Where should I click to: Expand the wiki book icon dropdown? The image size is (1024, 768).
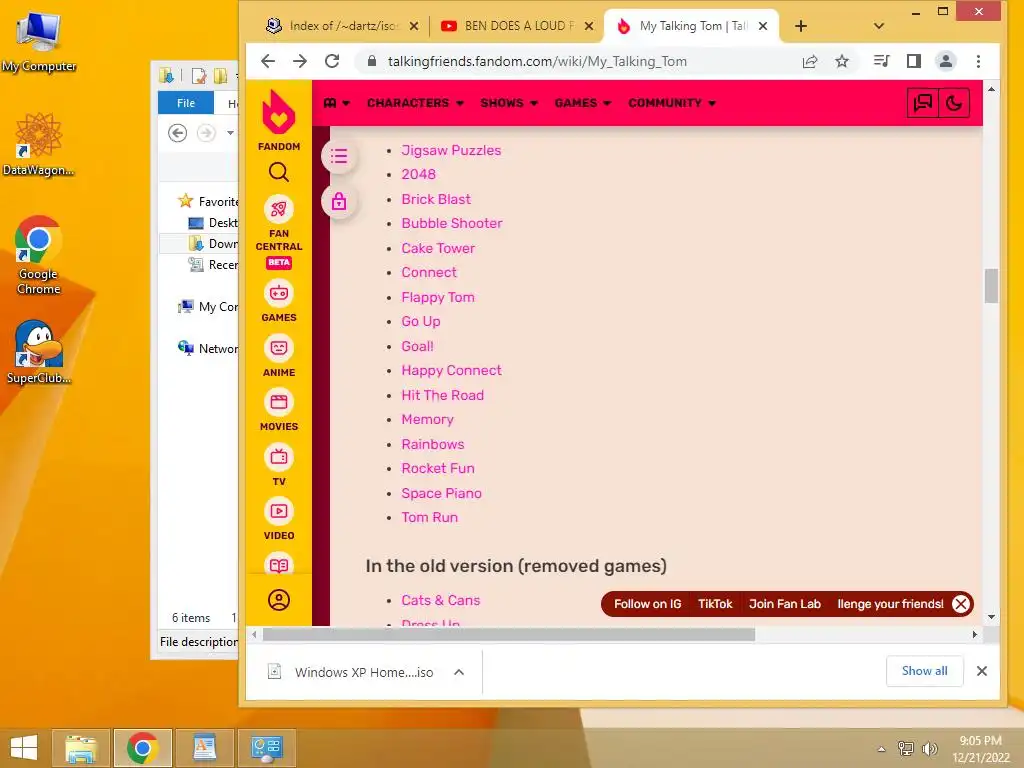click(x=336, y=103)
